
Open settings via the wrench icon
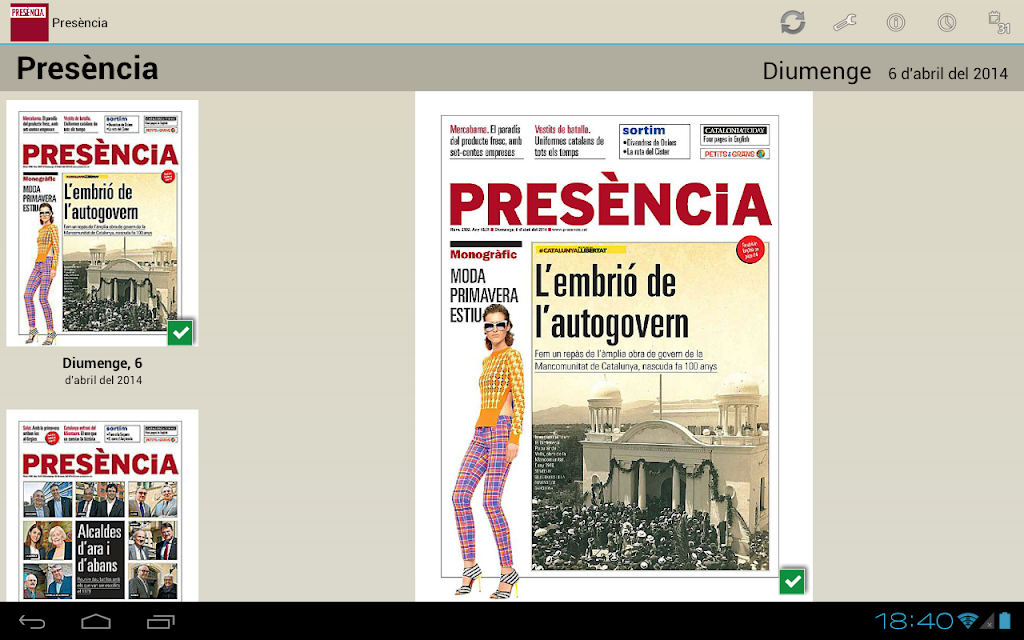[844, 23]
